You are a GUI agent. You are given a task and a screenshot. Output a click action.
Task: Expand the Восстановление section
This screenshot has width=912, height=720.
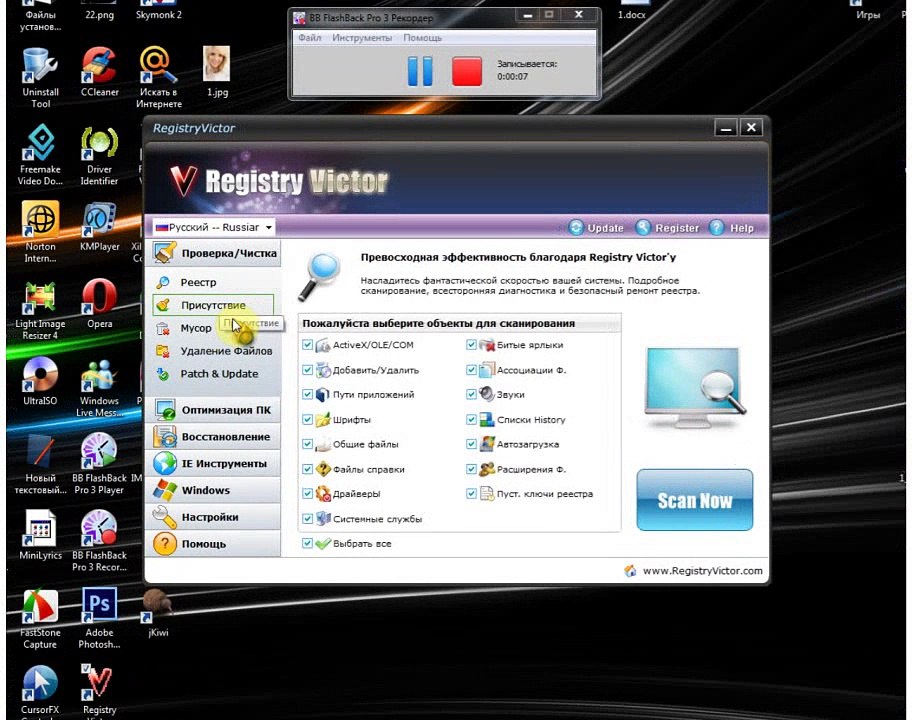pos(213,437)
